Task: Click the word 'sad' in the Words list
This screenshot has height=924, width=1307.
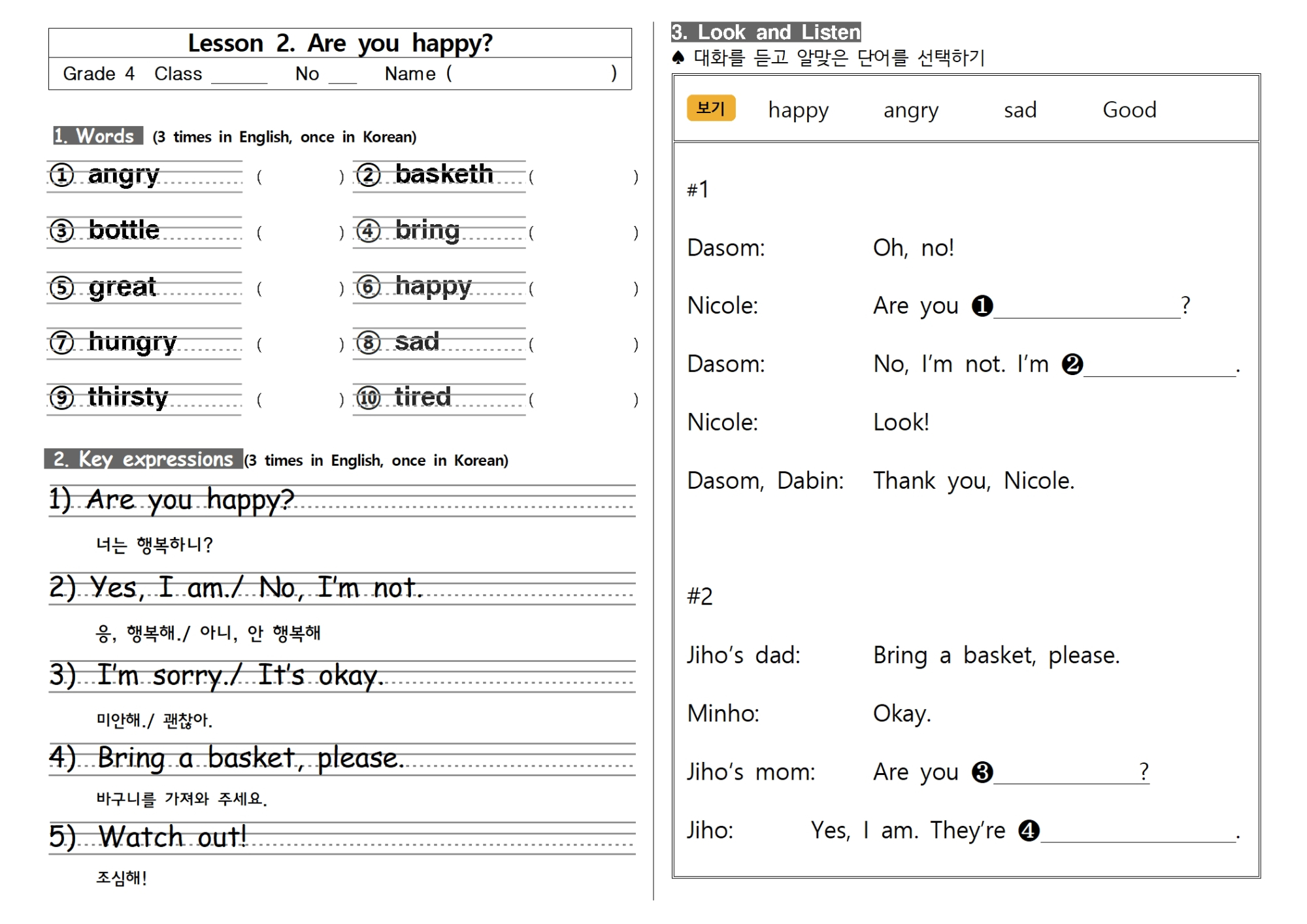Action: [417, 342]
